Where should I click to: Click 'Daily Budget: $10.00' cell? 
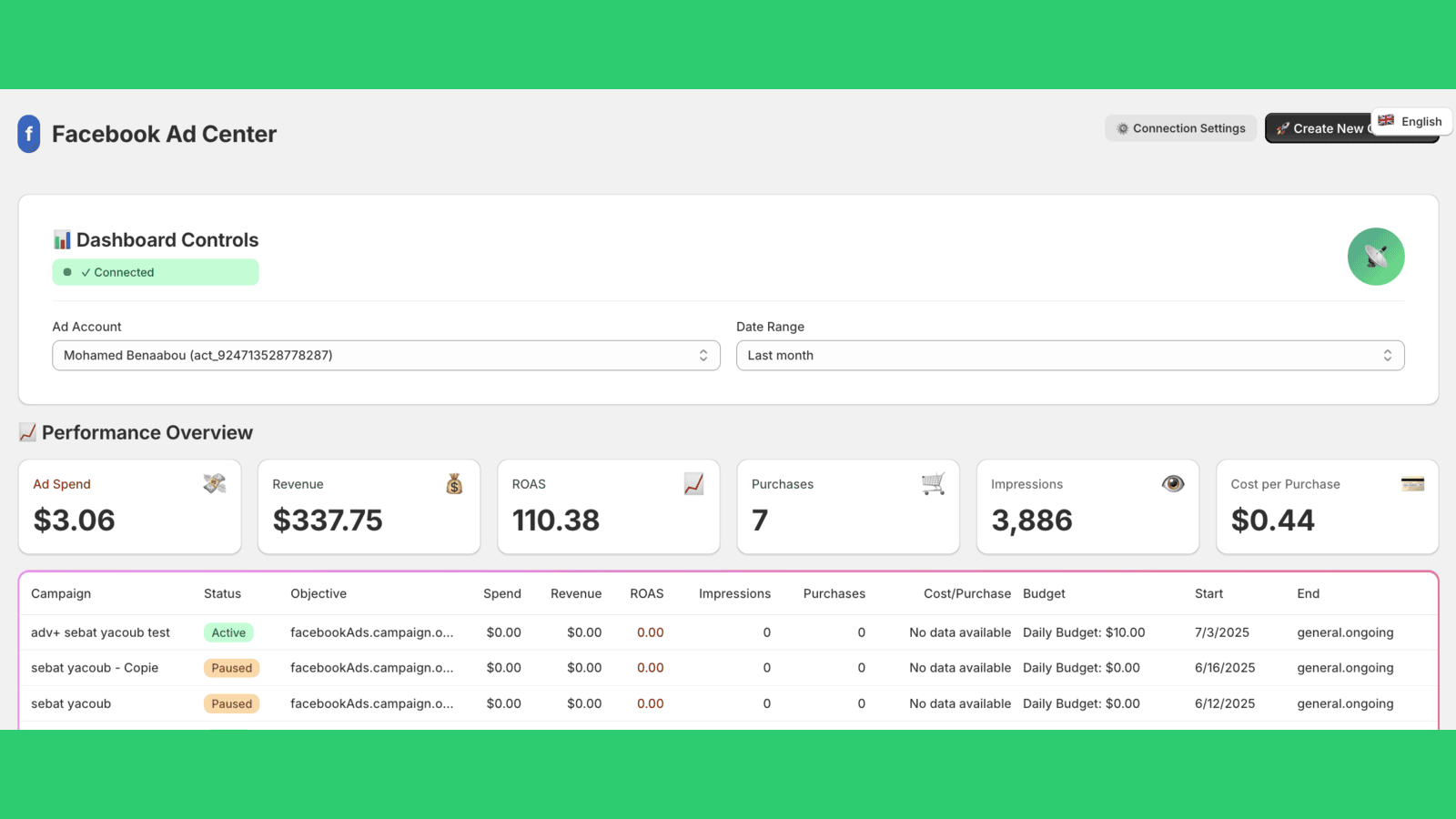click(x=1084, y=632)
